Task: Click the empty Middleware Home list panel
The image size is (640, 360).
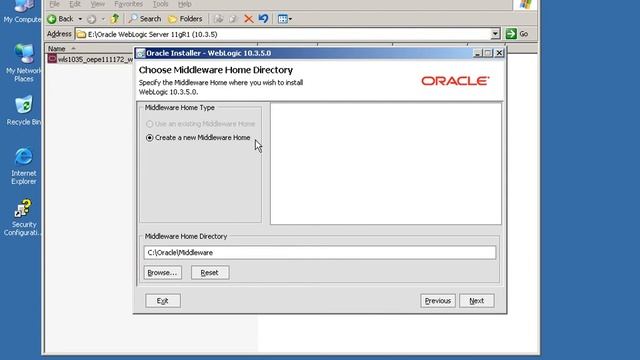Action: (386, 164)
